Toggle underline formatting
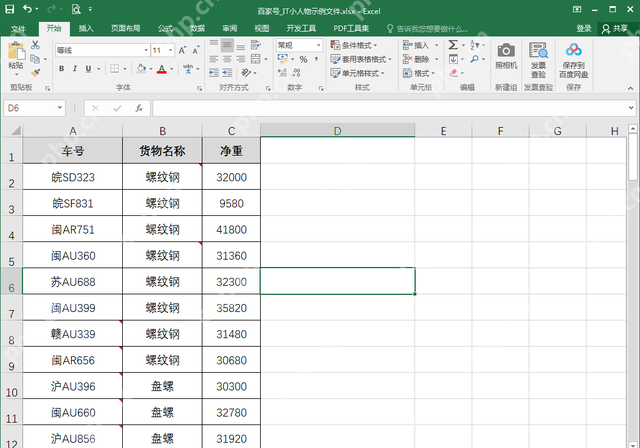Image resolution: width=640 pixels, height=448 pixels. [89, 69]
